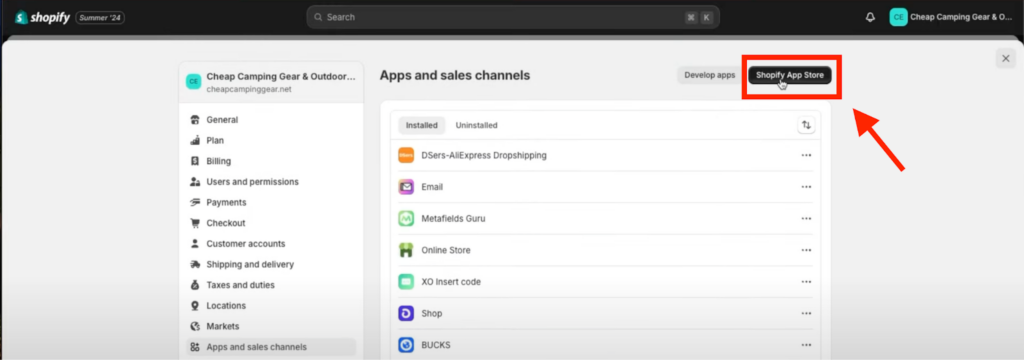This screenshot has height=360, width=1024.
Task: Click the Develop apps button
Action: (710, 75)
